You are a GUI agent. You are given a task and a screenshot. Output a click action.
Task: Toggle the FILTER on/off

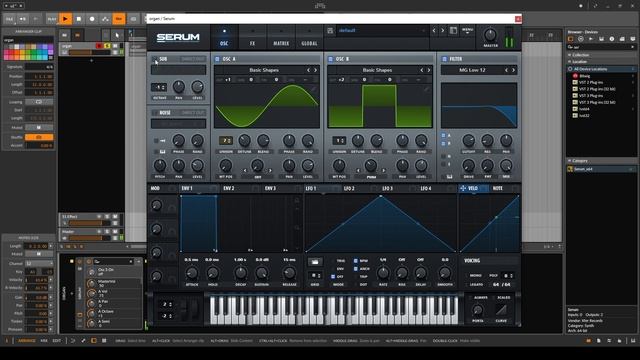point(444,59)
